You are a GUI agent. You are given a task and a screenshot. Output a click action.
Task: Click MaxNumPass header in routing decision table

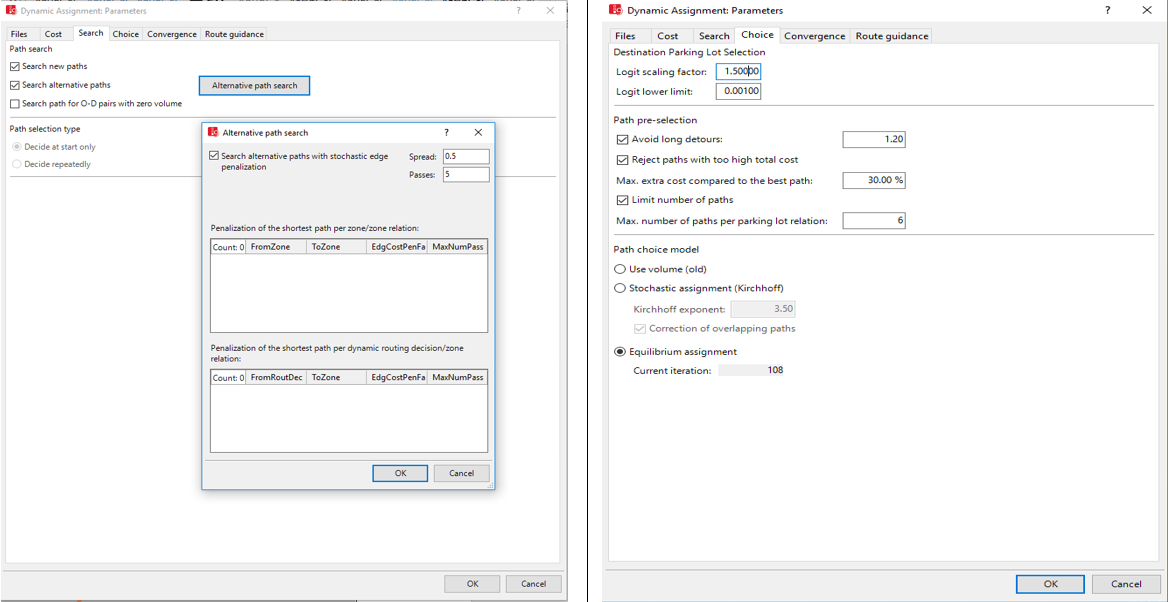457,378
